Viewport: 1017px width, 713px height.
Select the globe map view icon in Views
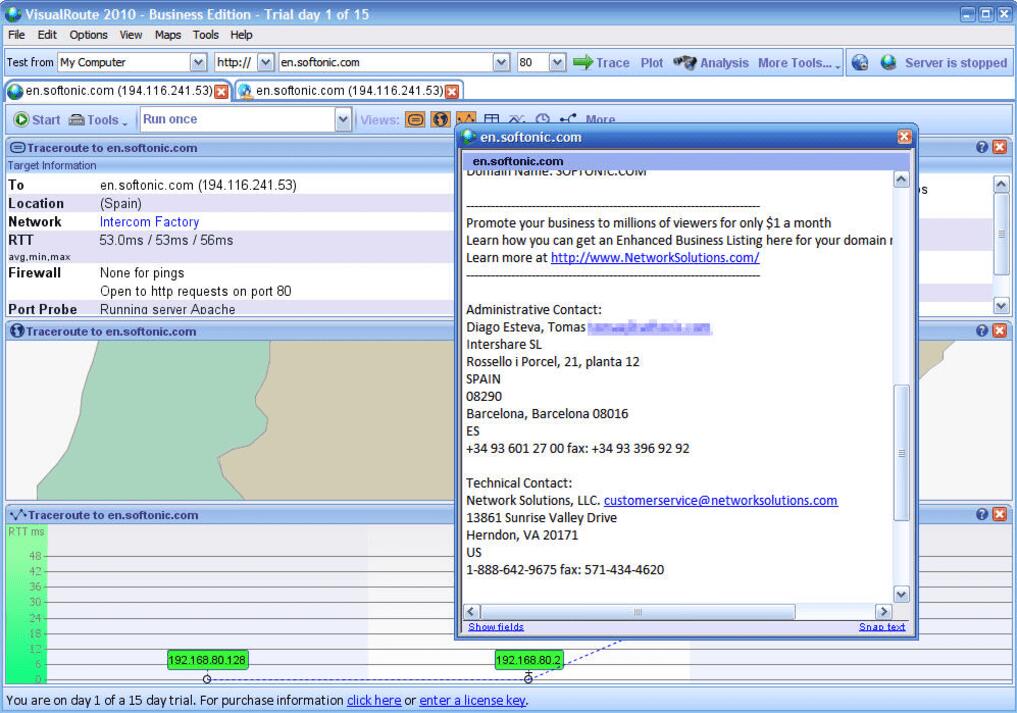[x=440, y=119]
